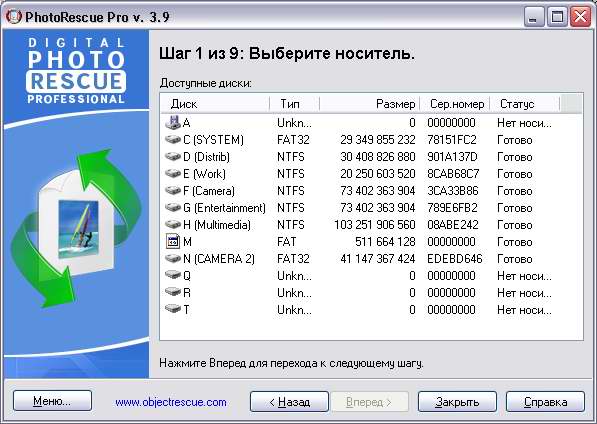Select the E (Work) drive row

pos(371,174)
